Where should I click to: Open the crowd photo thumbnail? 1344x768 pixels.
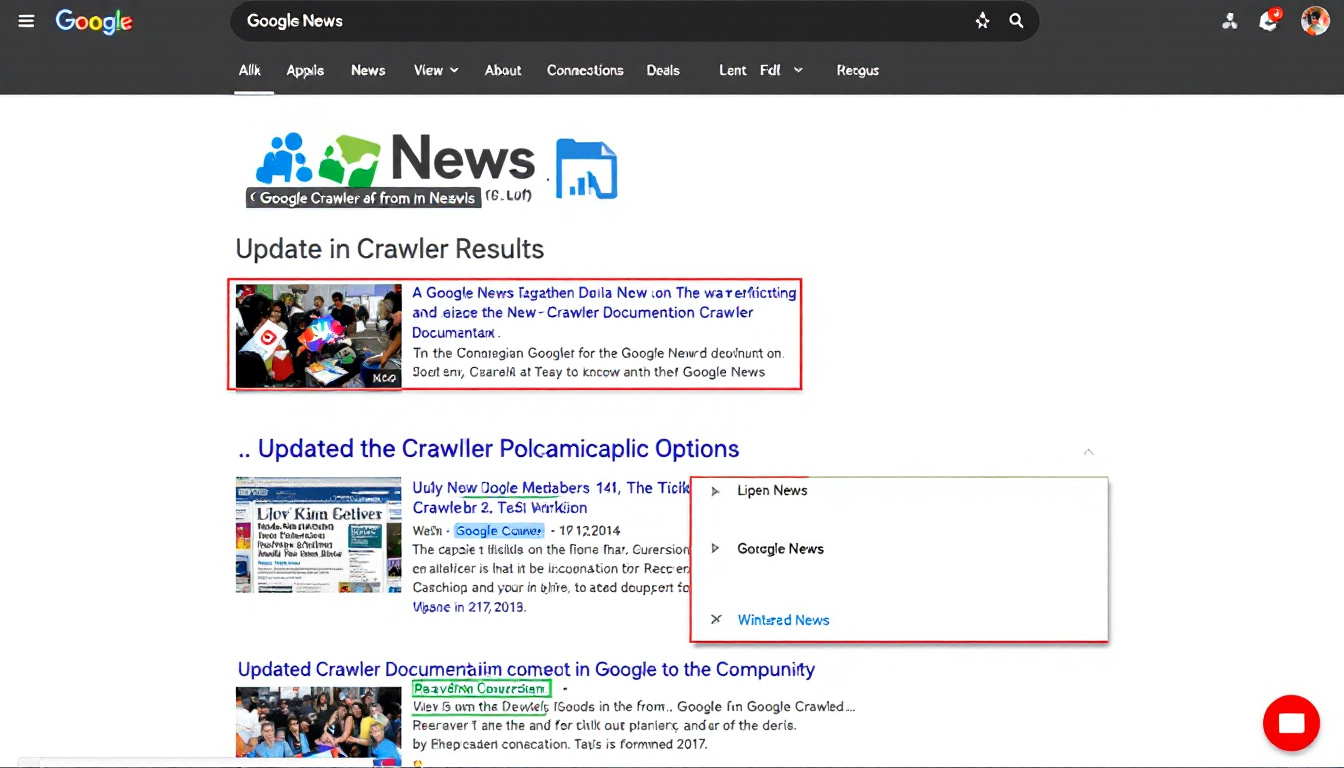[x=318, y=725]
